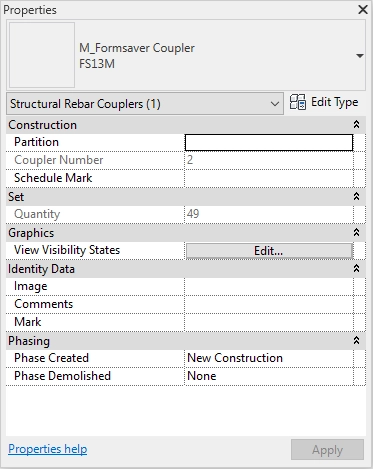Screen dimensions: 373x469
Task: Click the Schedule Mark value field
Action: 269,178
